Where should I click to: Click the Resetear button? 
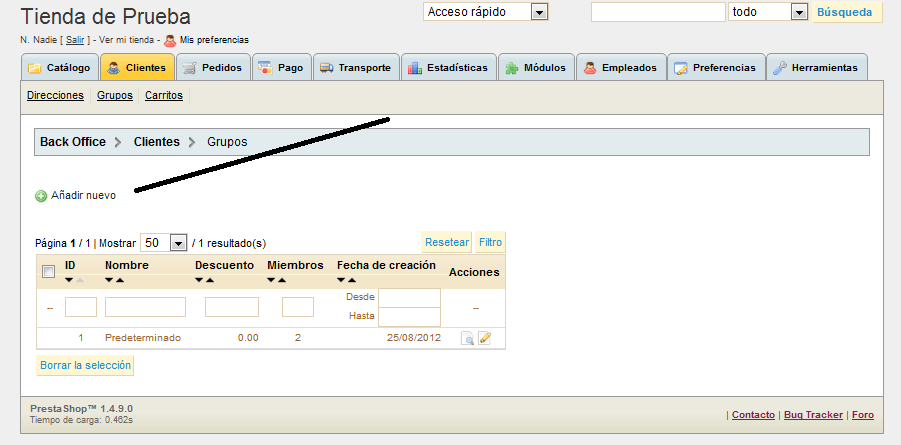tap(447, 243)
